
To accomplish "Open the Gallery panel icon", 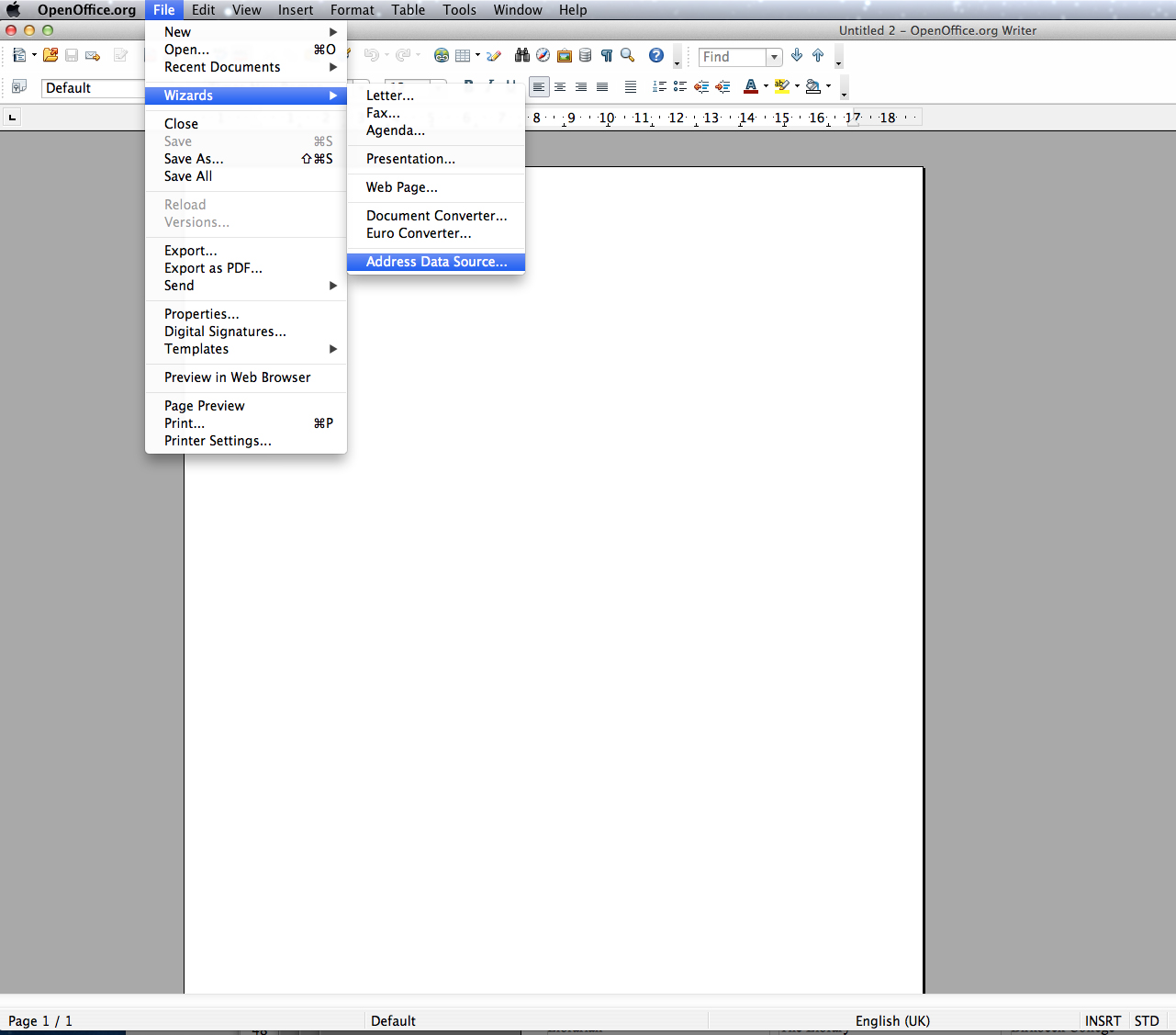I will click(x=565, y=54).
